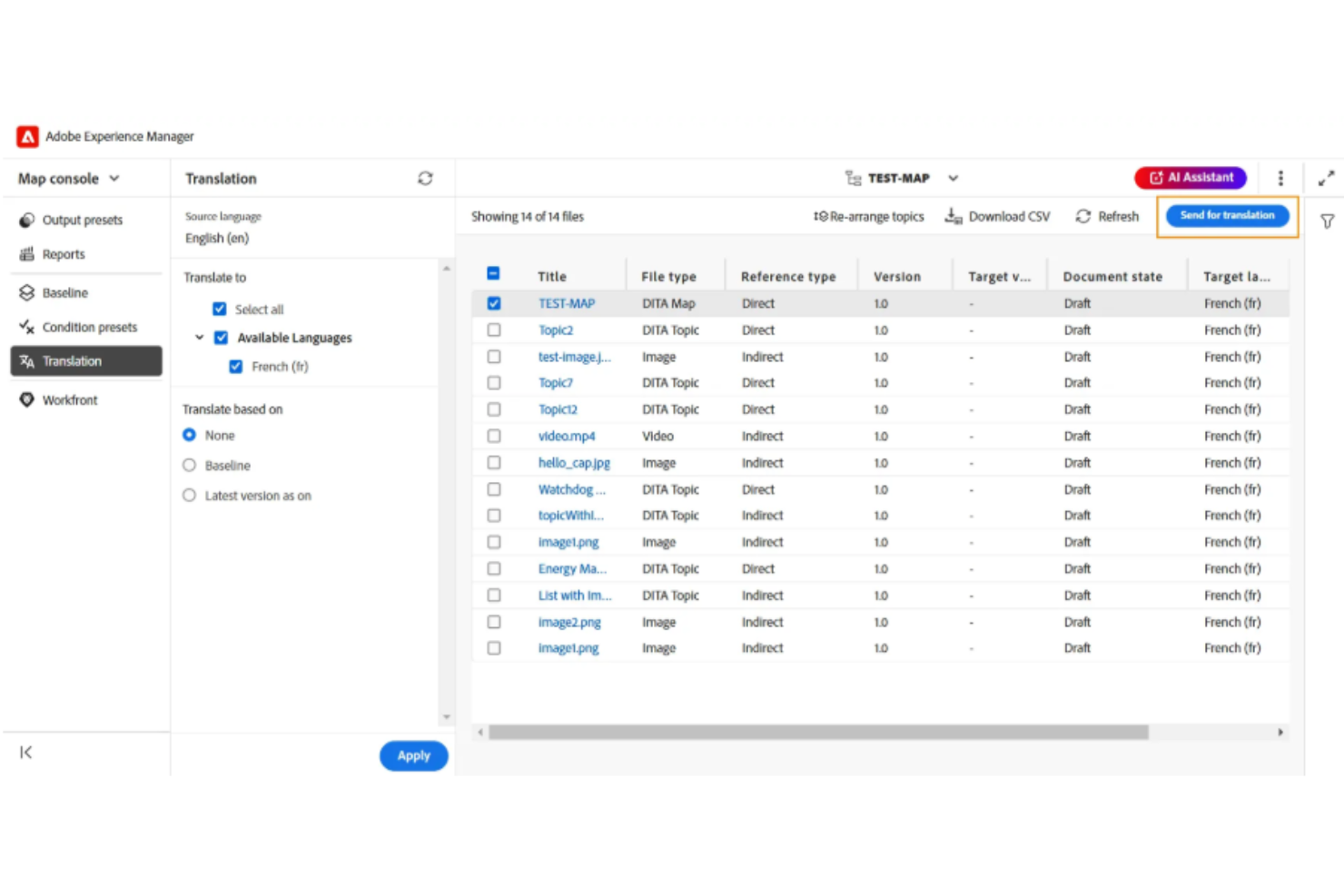
Task: Sort by the Version column header
Action: click(896, 276)
